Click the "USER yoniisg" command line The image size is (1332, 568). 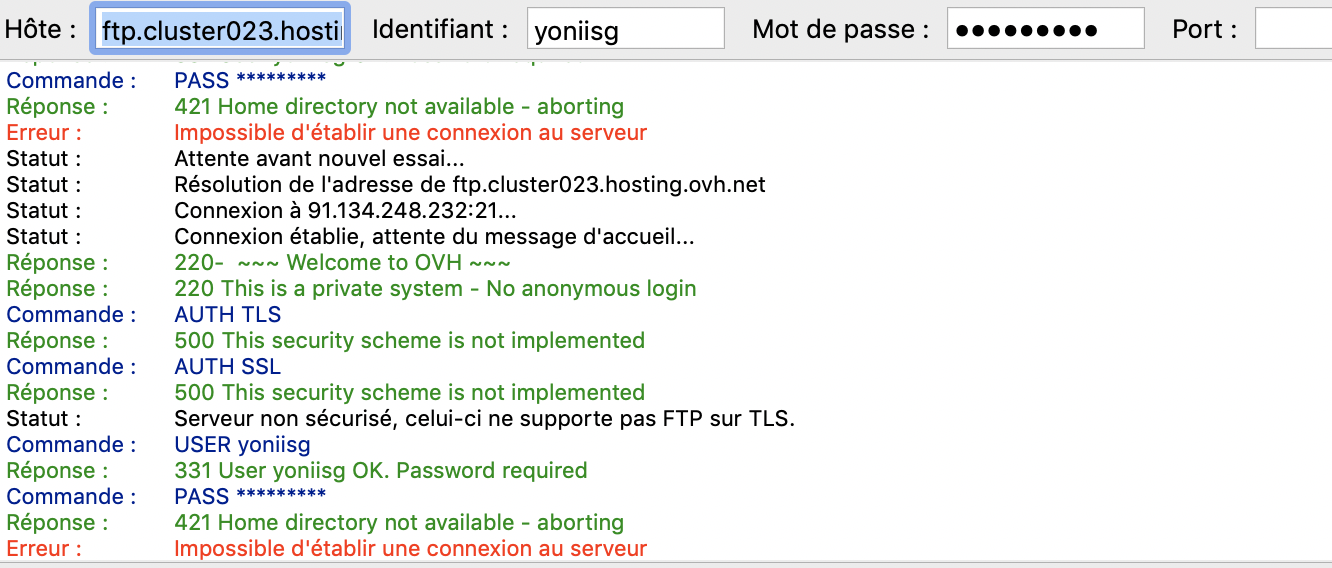(x=242, y=445)
